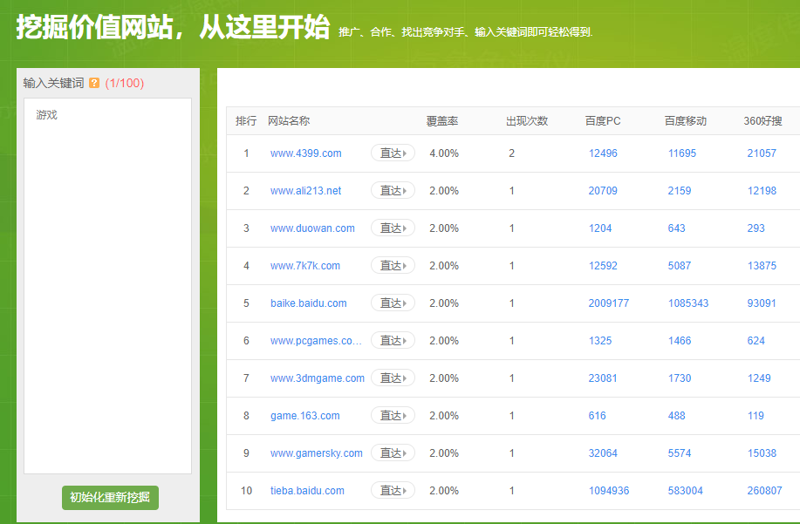Click 直达 button for tieba.baidu.com
Screen dimensions: 800x524
coord(393,491)
